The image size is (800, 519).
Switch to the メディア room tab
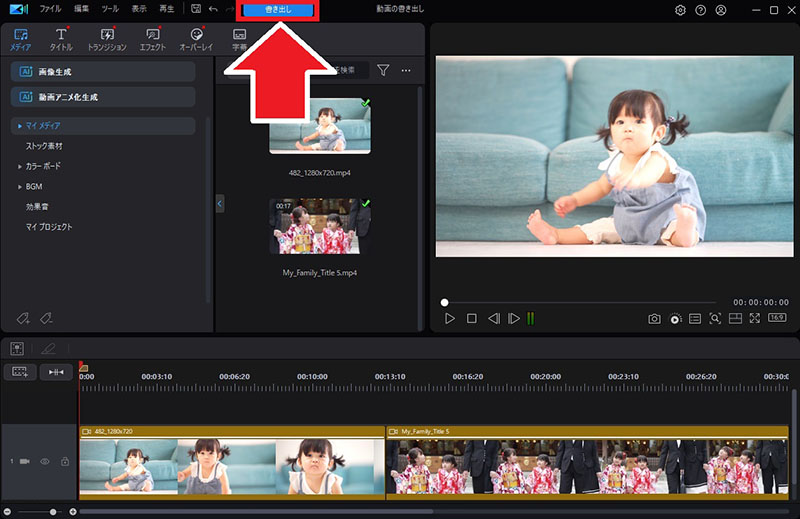pos(20,40)
